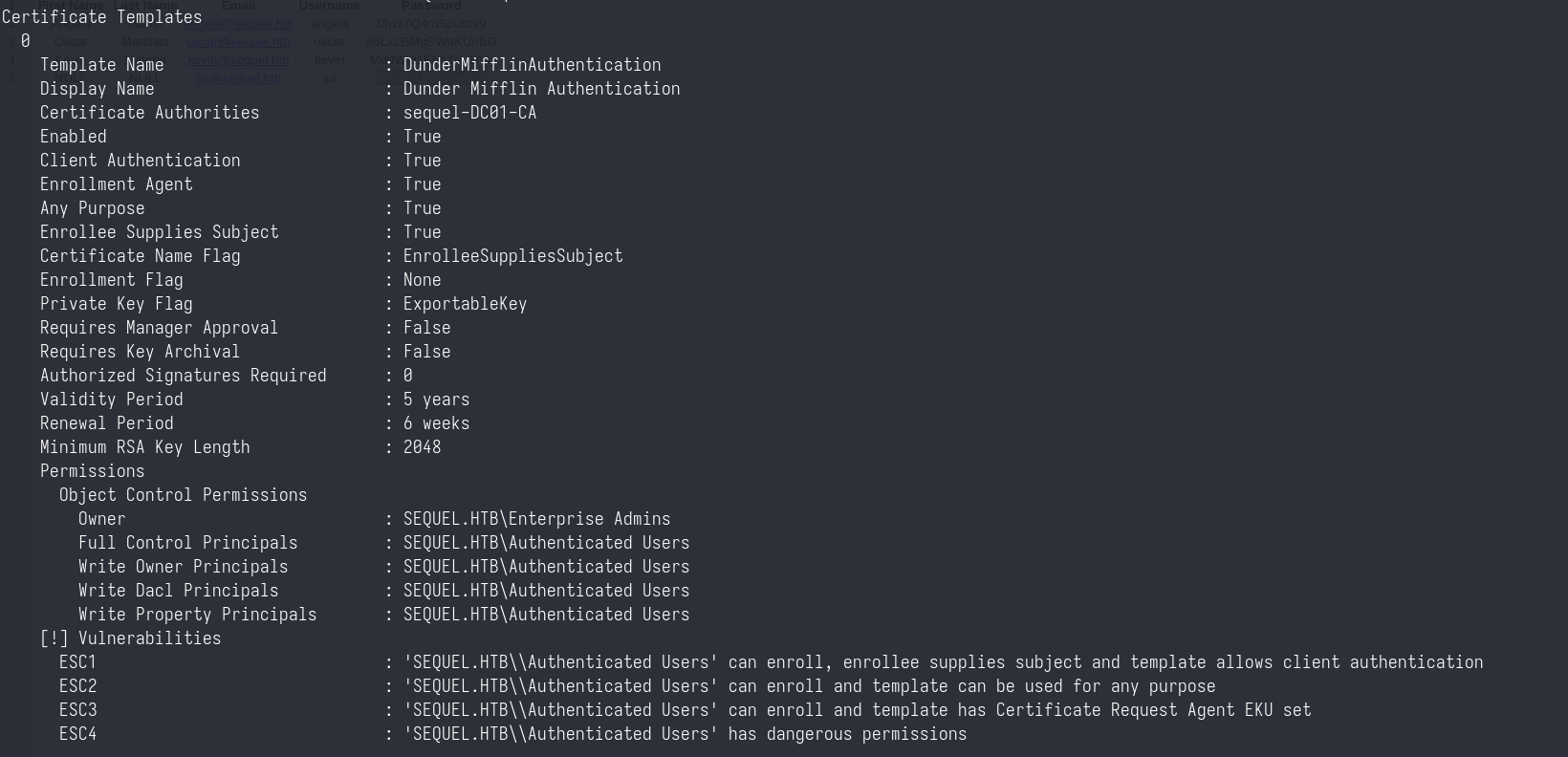Click the Permissions section label
Screen dimensions: 1568x757
point(92,471)
